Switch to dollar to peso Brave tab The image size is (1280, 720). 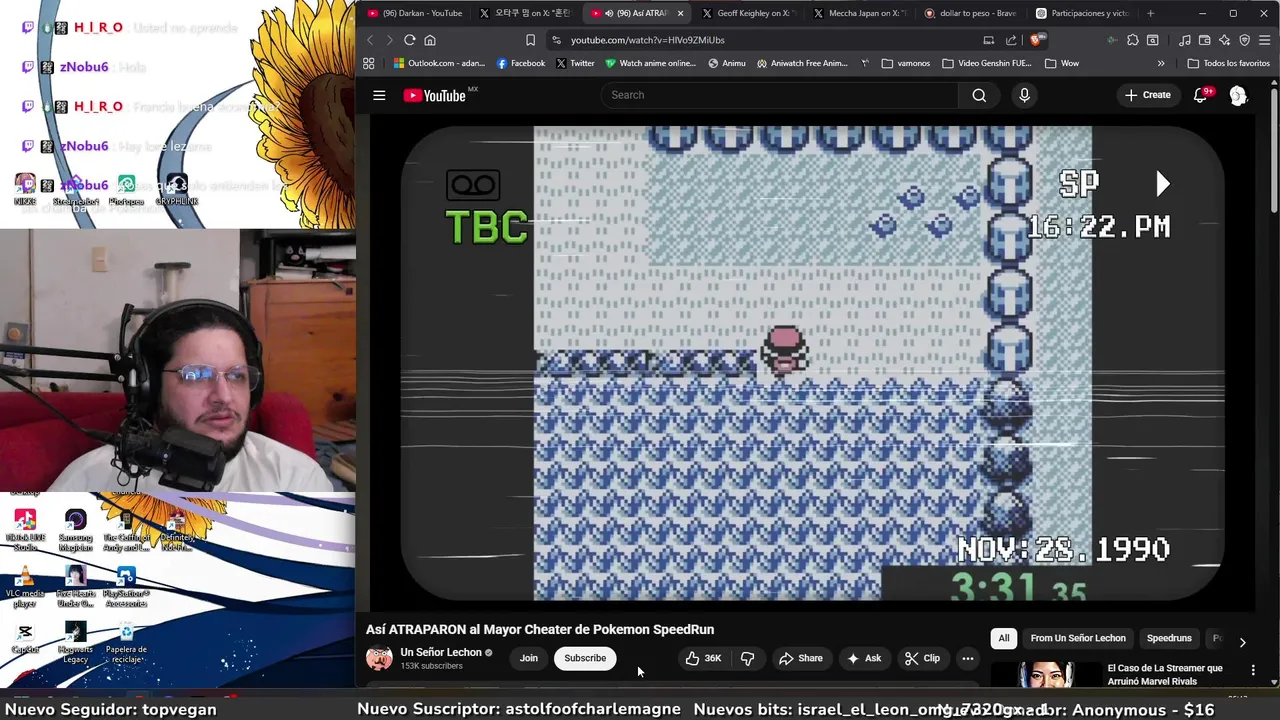coord(969,13)
